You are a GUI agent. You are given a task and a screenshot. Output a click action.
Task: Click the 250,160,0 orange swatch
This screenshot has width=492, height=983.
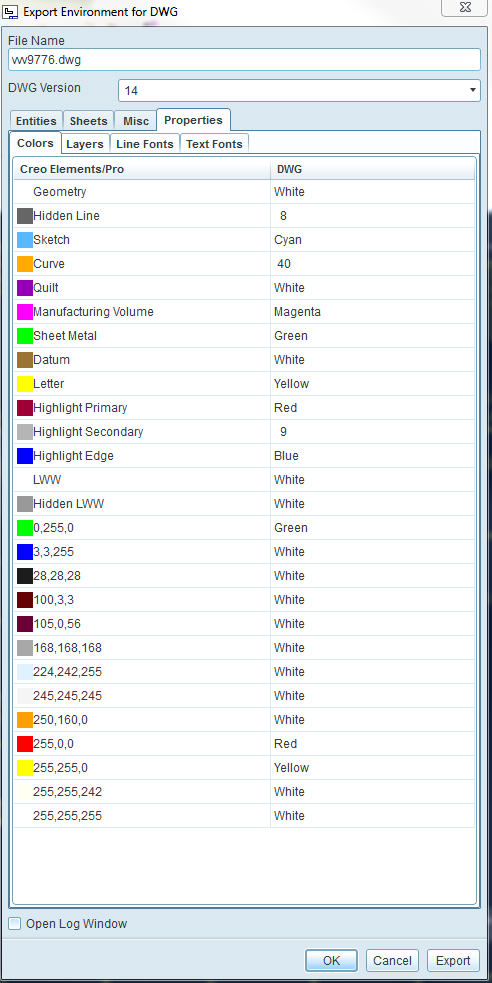[25, 720]
